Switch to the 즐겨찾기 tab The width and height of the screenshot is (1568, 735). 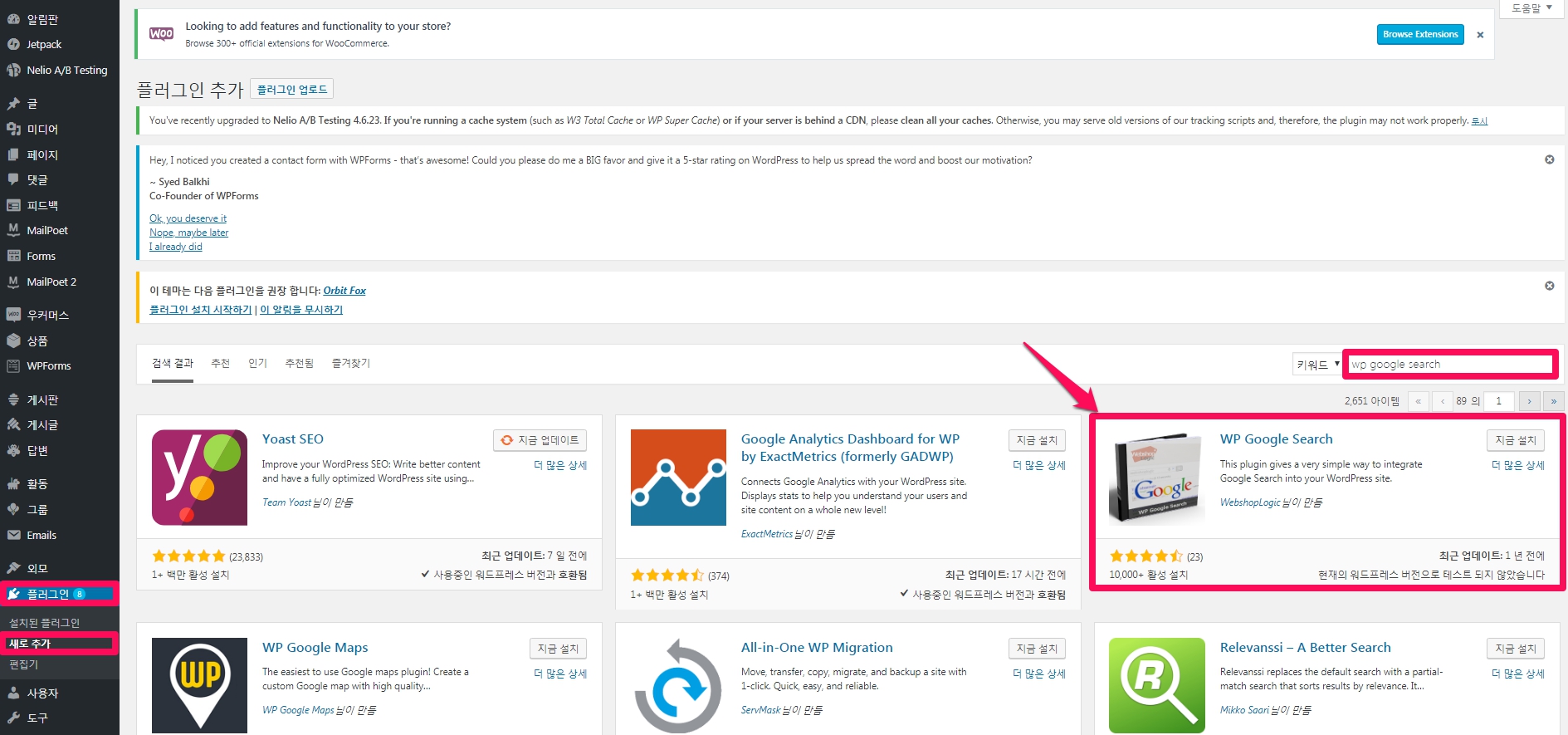click(x=351, y=364)
